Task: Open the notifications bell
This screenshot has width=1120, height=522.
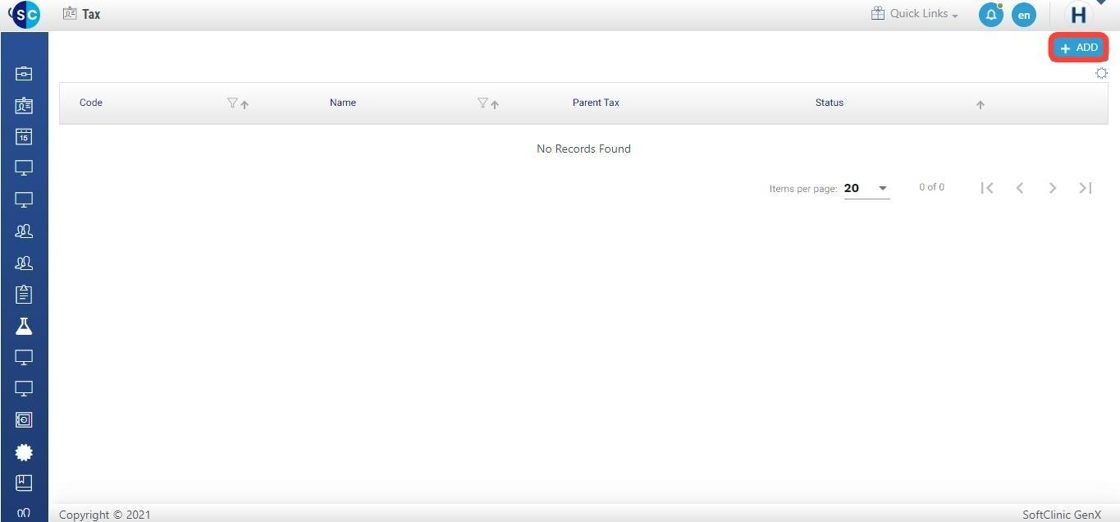Action: (x=990, y=15)
